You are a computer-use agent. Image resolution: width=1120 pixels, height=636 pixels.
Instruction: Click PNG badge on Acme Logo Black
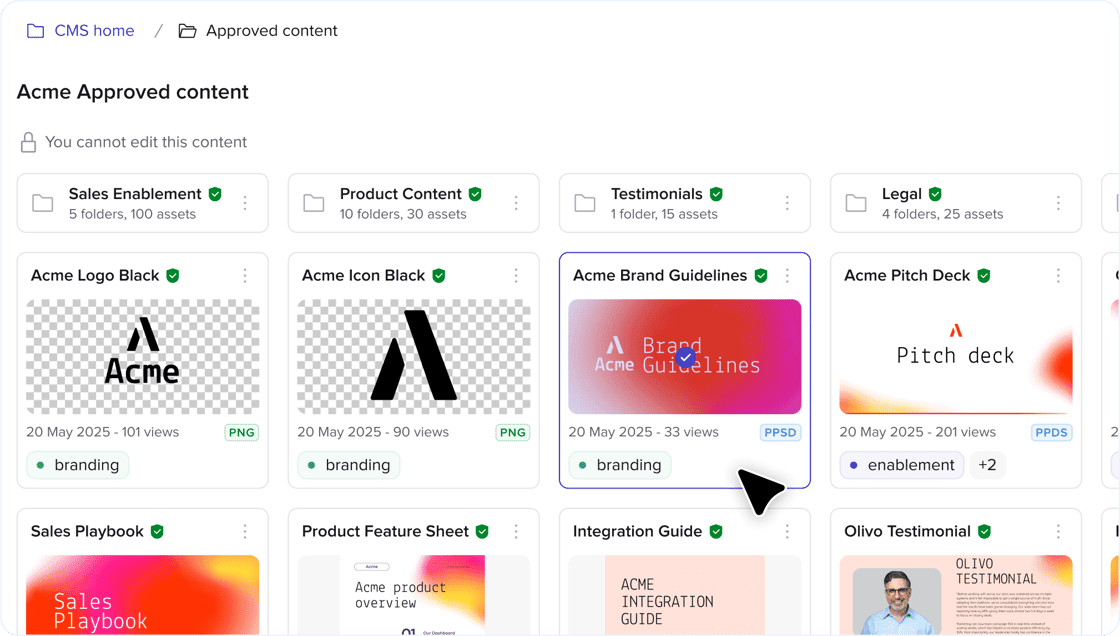coord(241,432)
